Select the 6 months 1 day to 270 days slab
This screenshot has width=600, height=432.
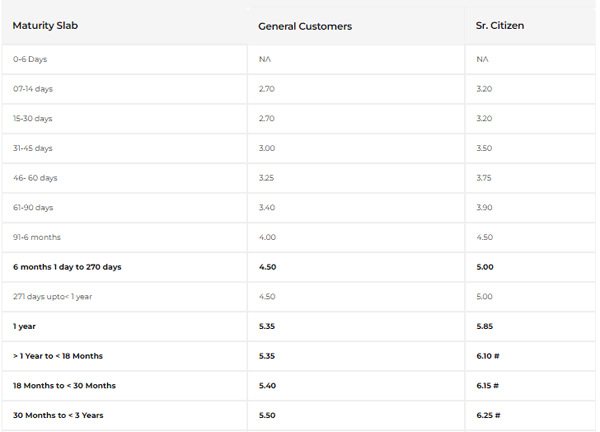point(65,267)
